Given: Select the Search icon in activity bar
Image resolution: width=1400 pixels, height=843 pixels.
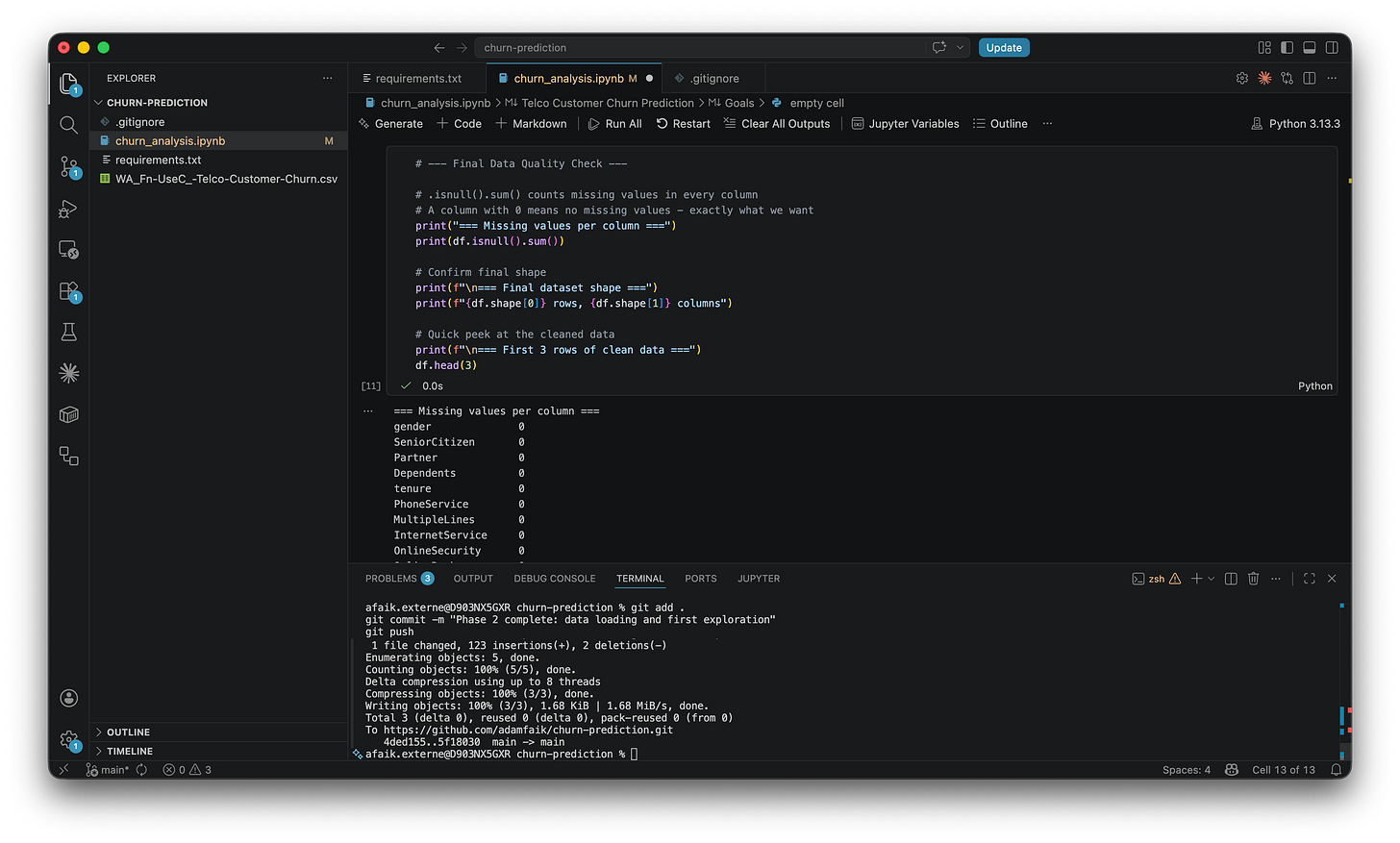Looking at the screenshot, I should (68, 124).
